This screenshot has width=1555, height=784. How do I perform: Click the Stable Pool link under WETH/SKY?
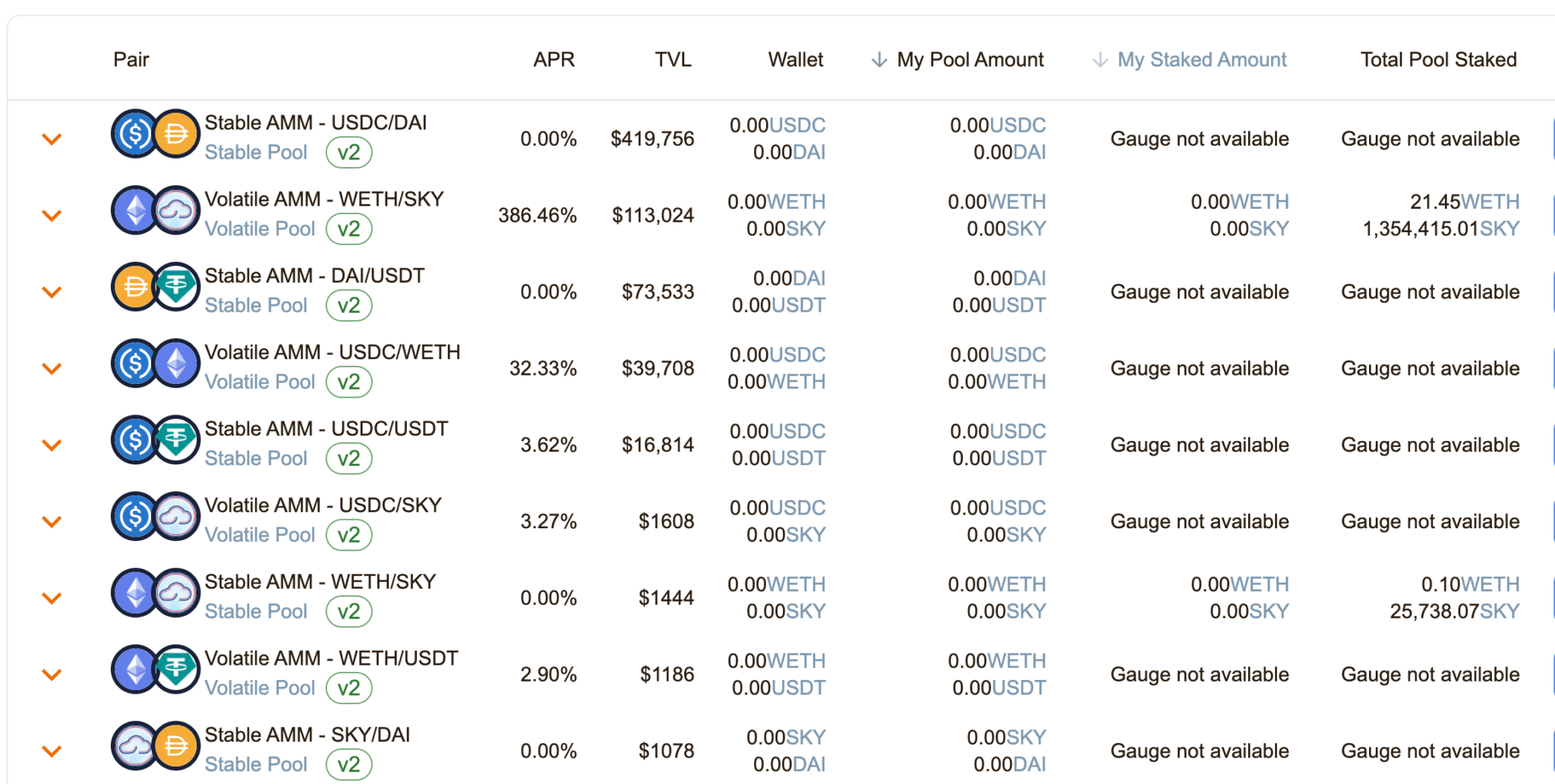tap(256, 612)
